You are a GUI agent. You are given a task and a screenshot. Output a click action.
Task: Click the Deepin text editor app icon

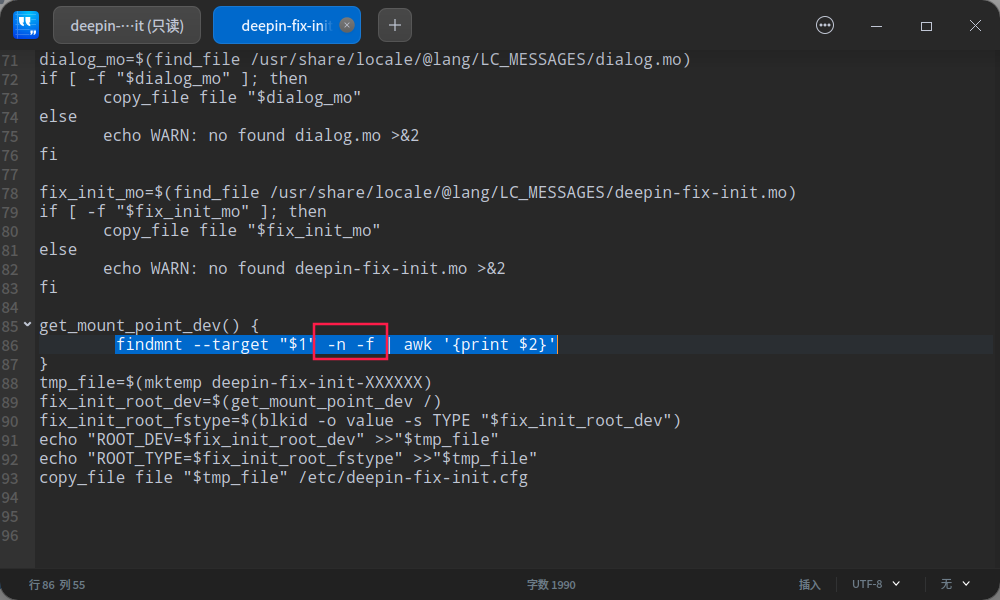(x=26, y=25)
